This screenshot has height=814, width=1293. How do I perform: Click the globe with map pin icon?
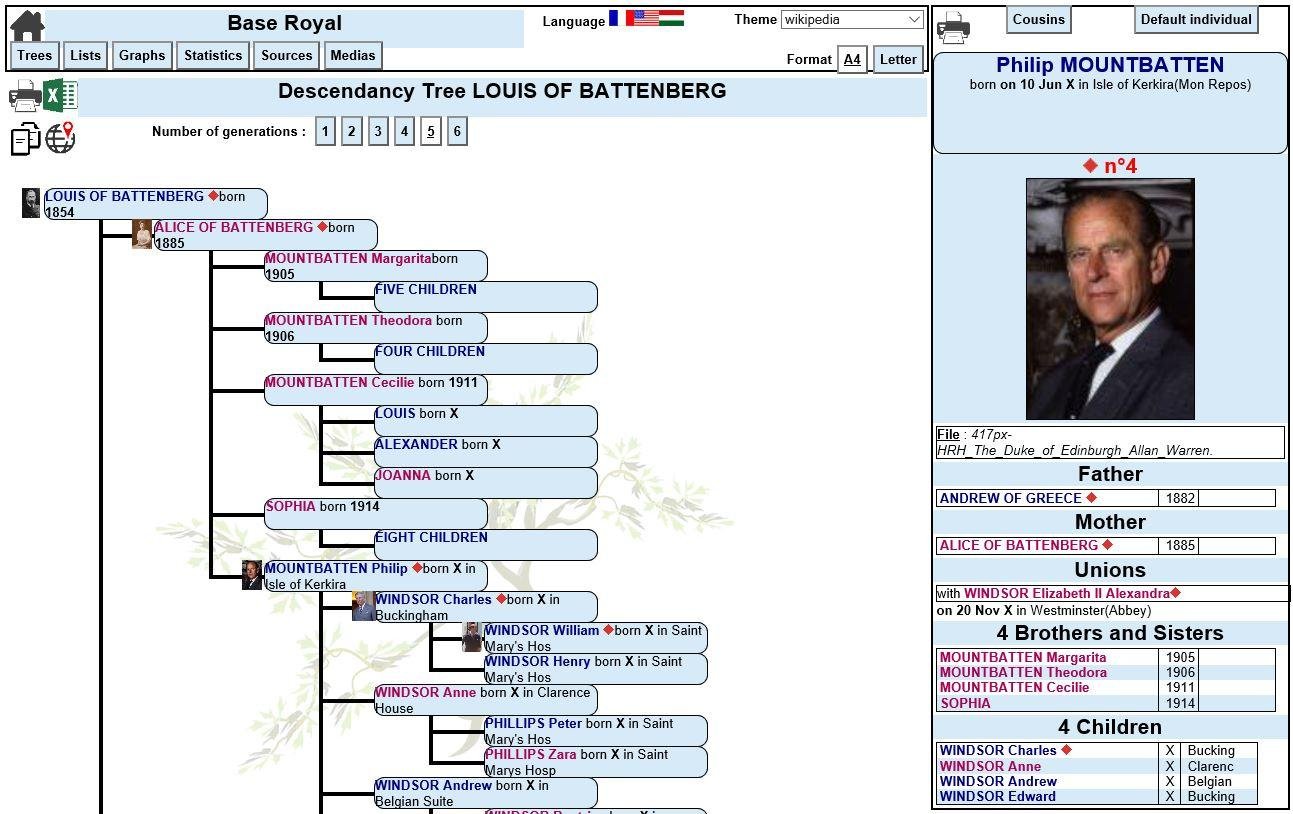tap(60, 139)
